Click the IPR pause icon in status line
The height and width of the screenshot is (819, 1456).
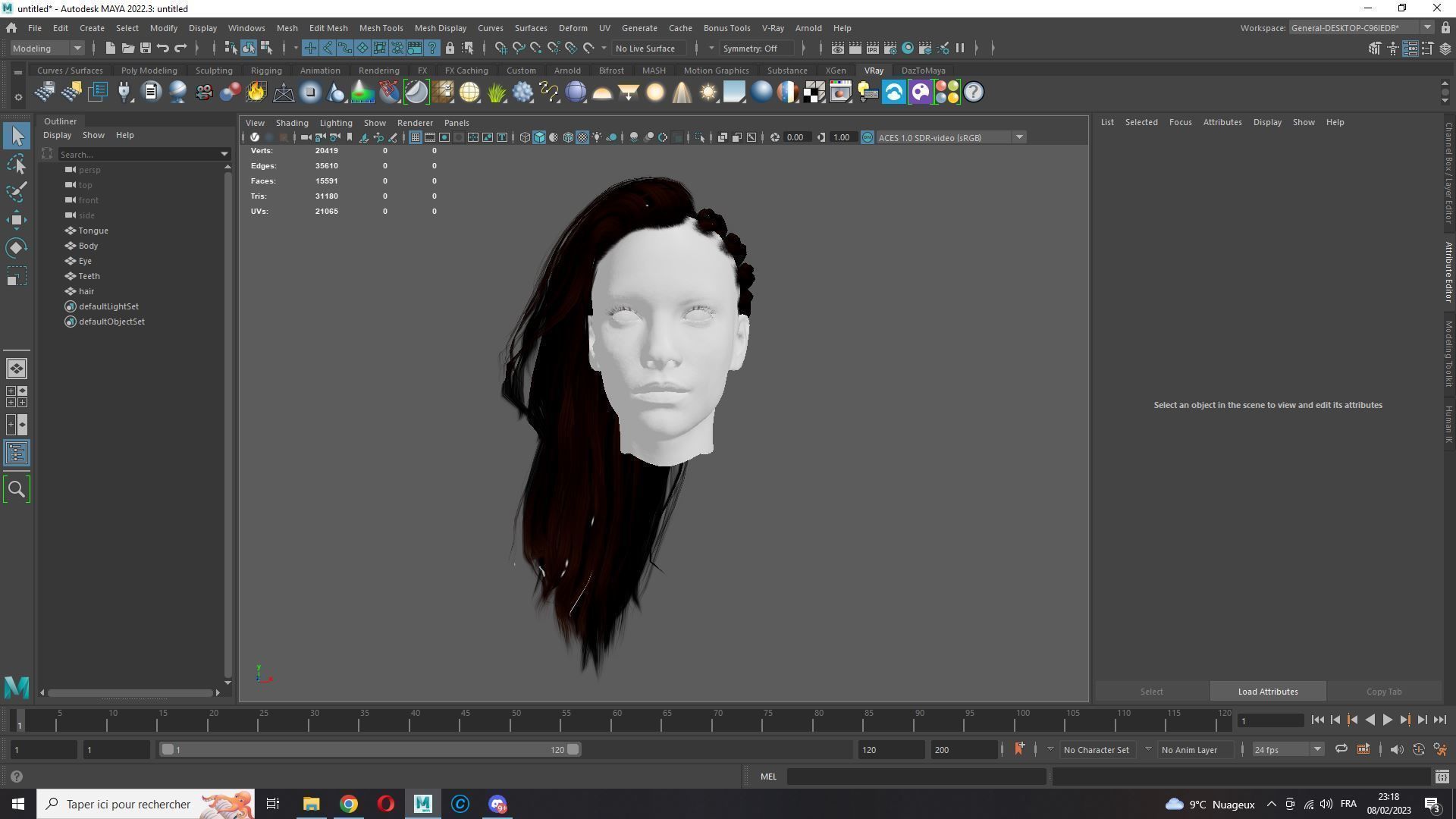click(960, 49)
